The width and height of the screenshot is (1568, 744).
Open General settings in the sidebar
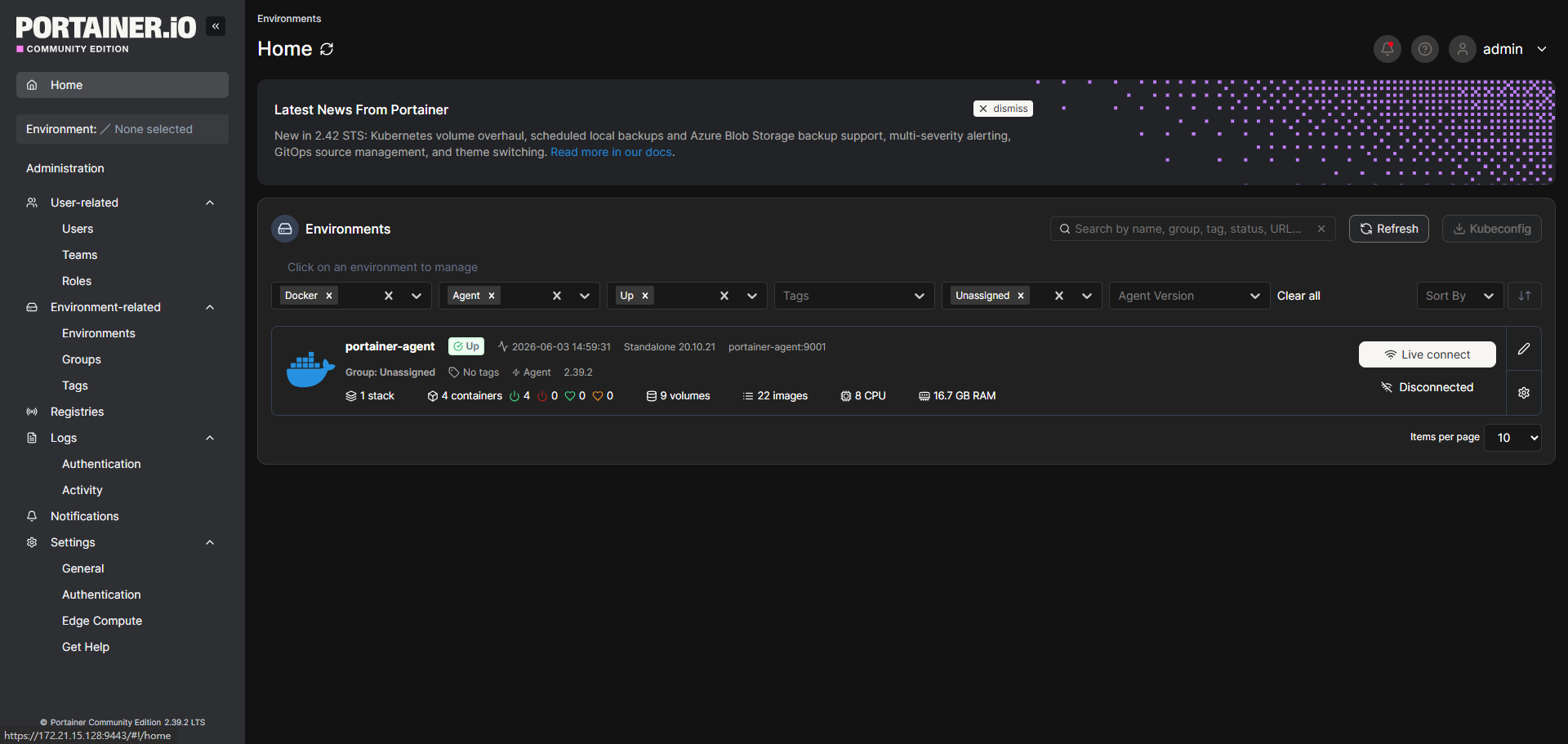pyautogui.click(x=83, y=568)
